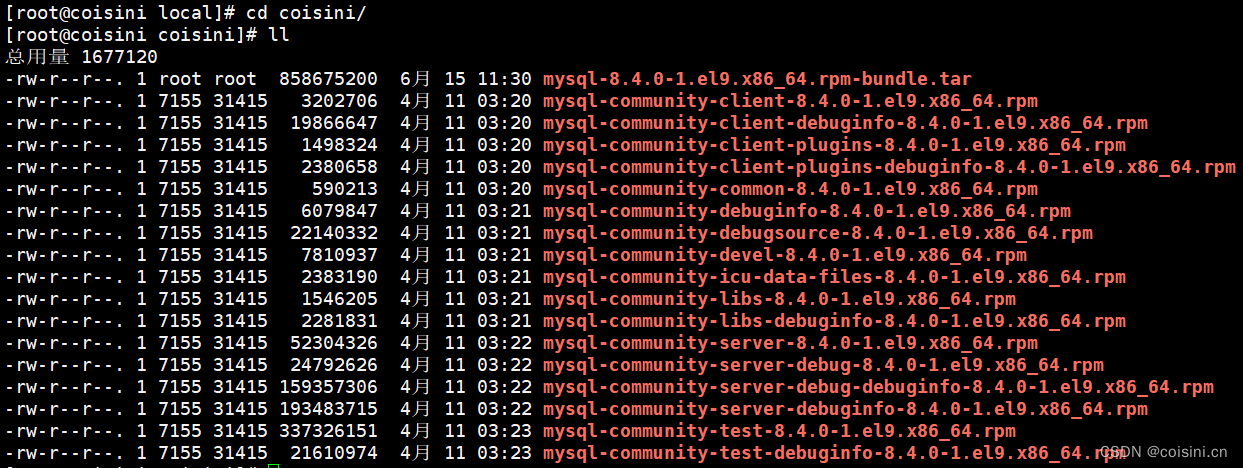The height and width of the screenshot is (468, 1243).
Task: Click file size 193483715
Action: point(329,409)
